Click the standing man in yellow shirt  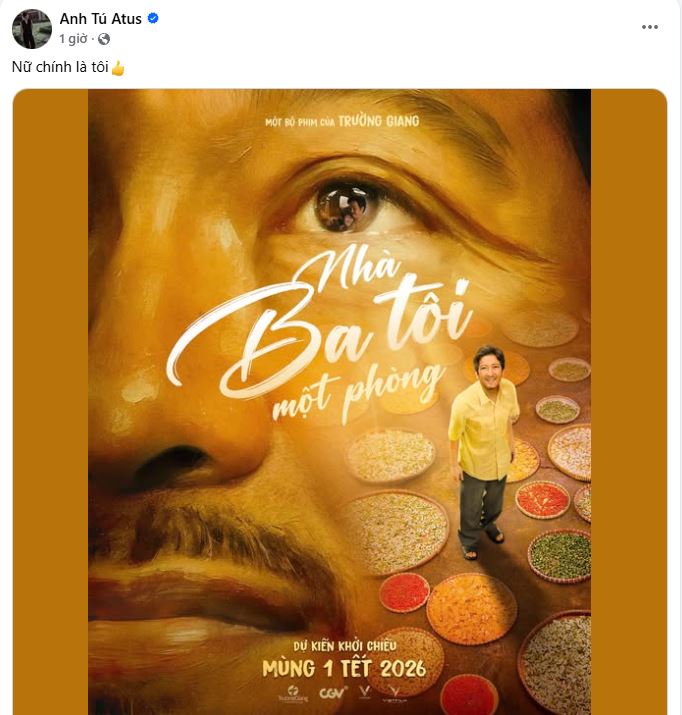click(482, 450)
